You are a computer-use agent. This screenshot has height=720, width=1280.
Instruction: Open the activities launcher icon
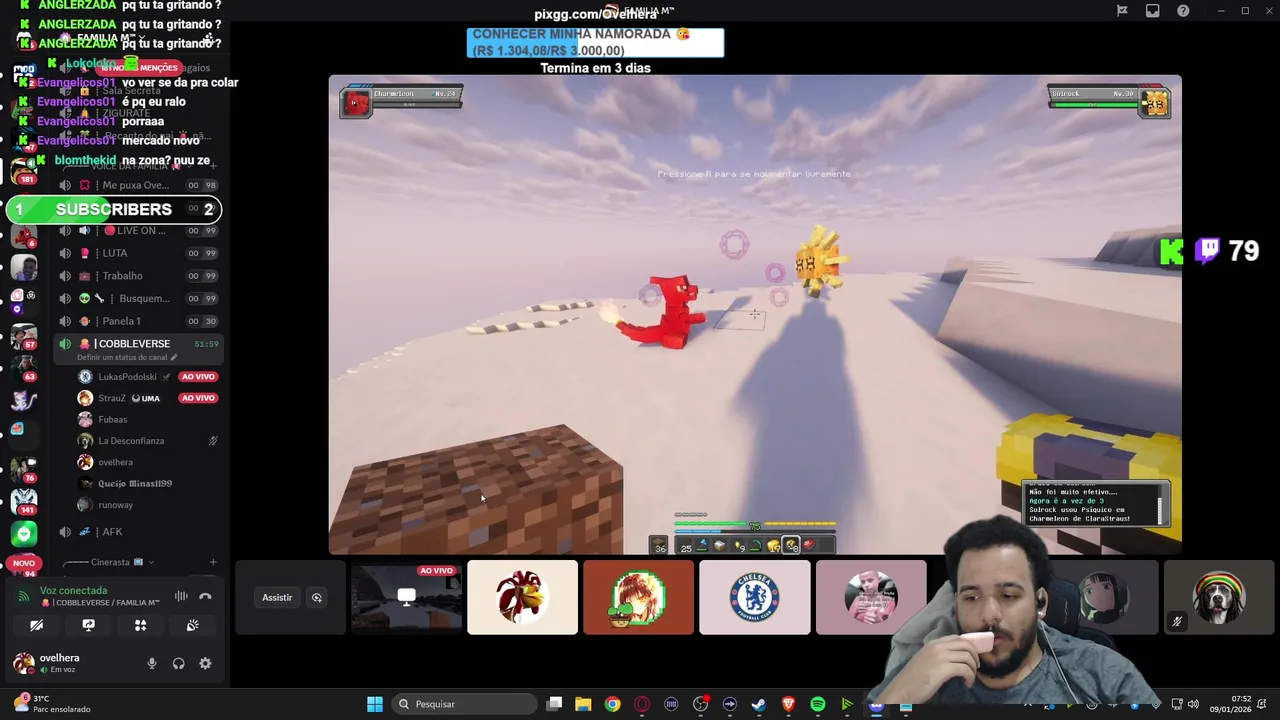pos(140,625)
